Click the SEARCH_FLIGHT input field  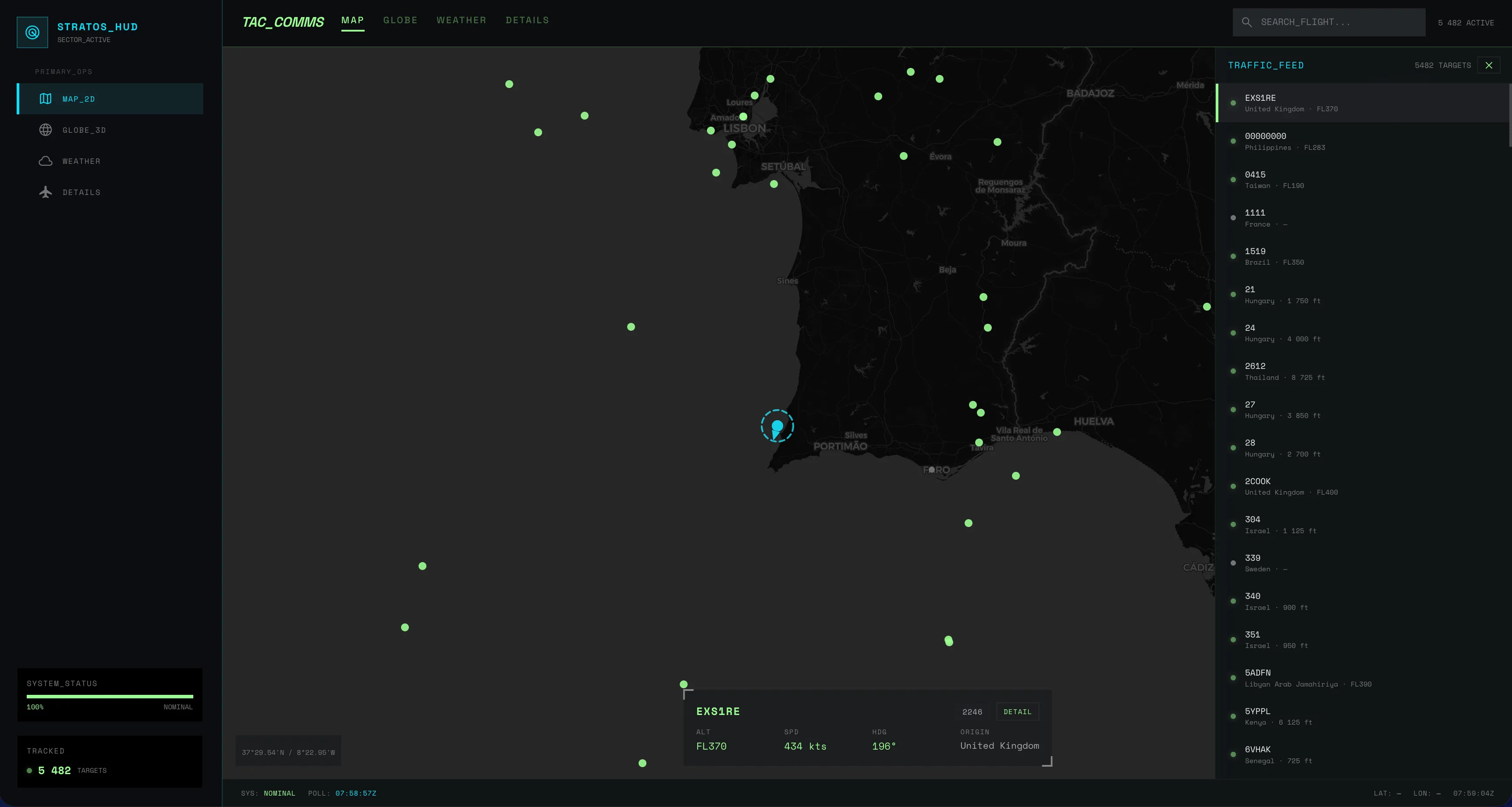point(1329,22)
